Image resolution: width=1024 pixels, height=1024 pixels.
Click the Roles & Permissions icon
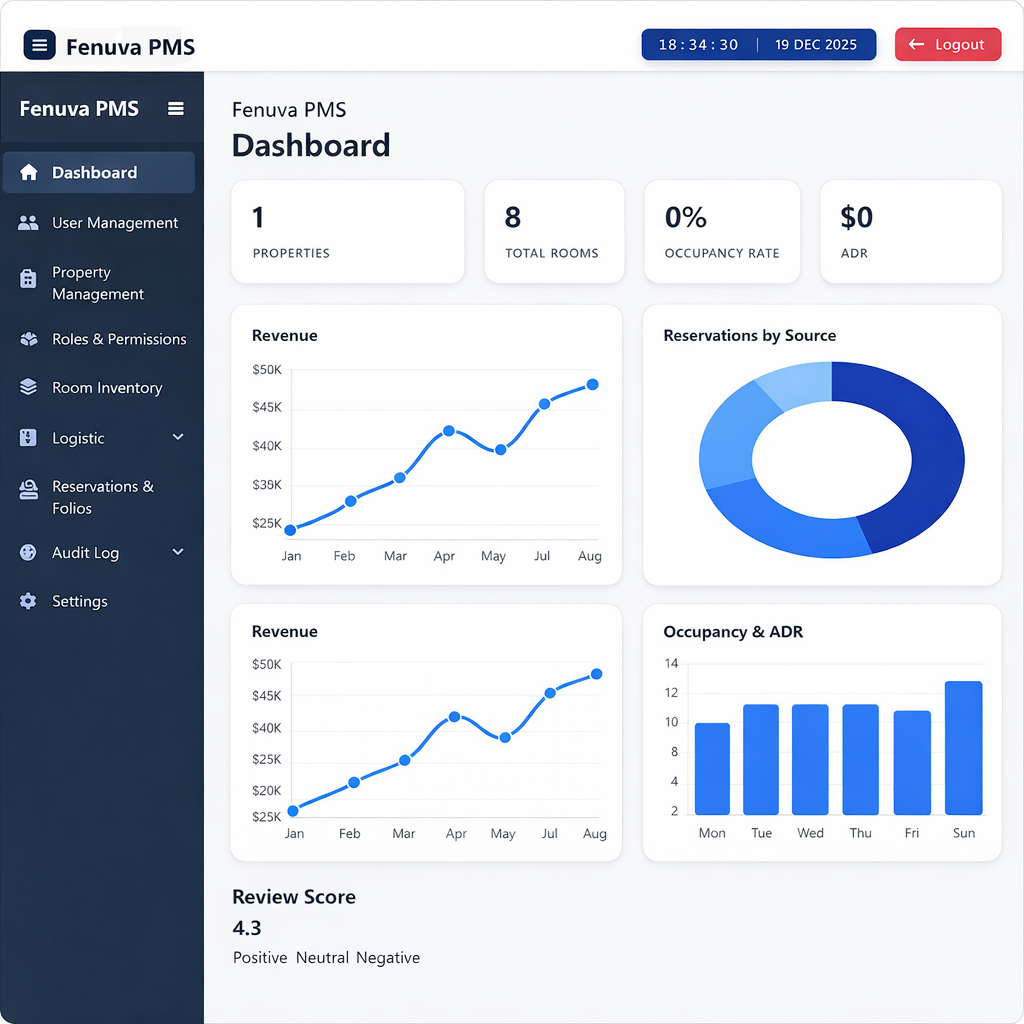coord(31,339)
